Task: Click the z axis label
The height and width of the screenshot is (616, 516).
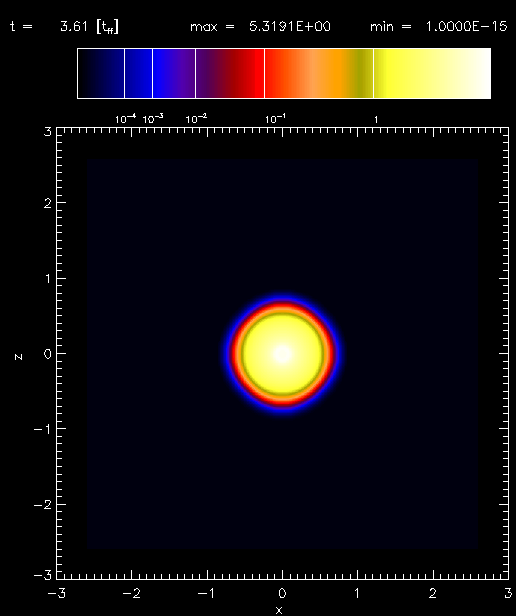Action: [x=18, y=357]
